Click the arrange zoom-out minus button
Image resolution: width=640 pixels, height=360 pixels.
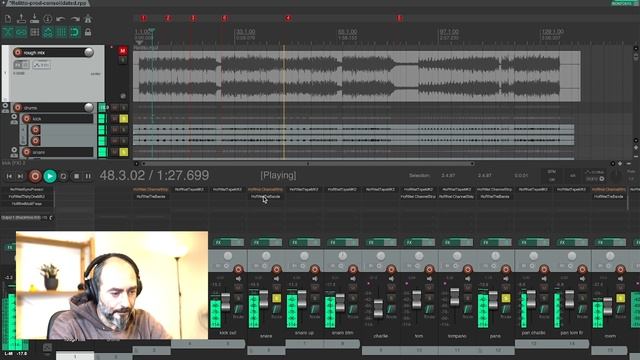(629, 164)
